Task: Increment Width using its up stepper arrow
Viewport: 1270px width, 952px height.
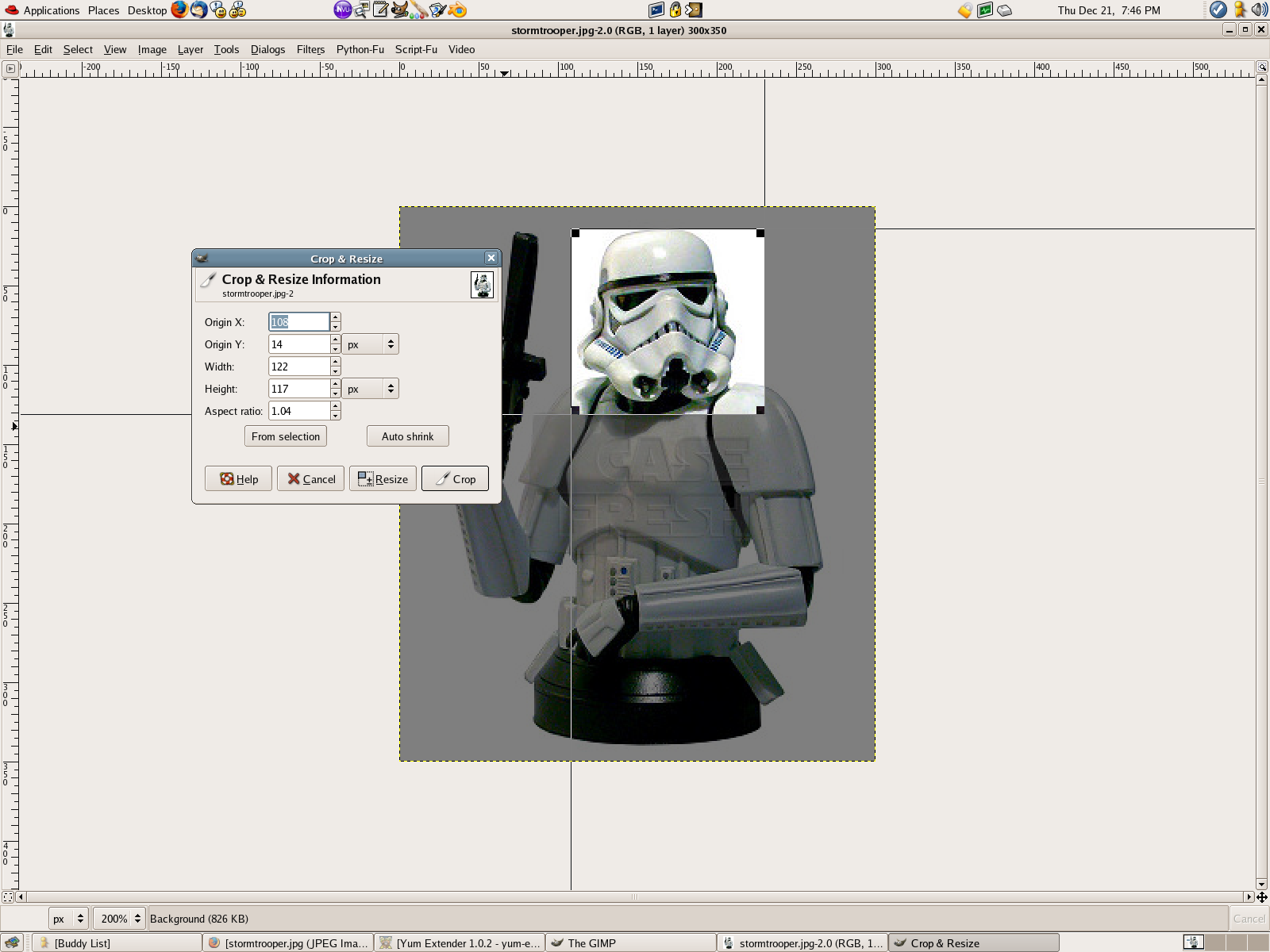Action: coord(335,362)
